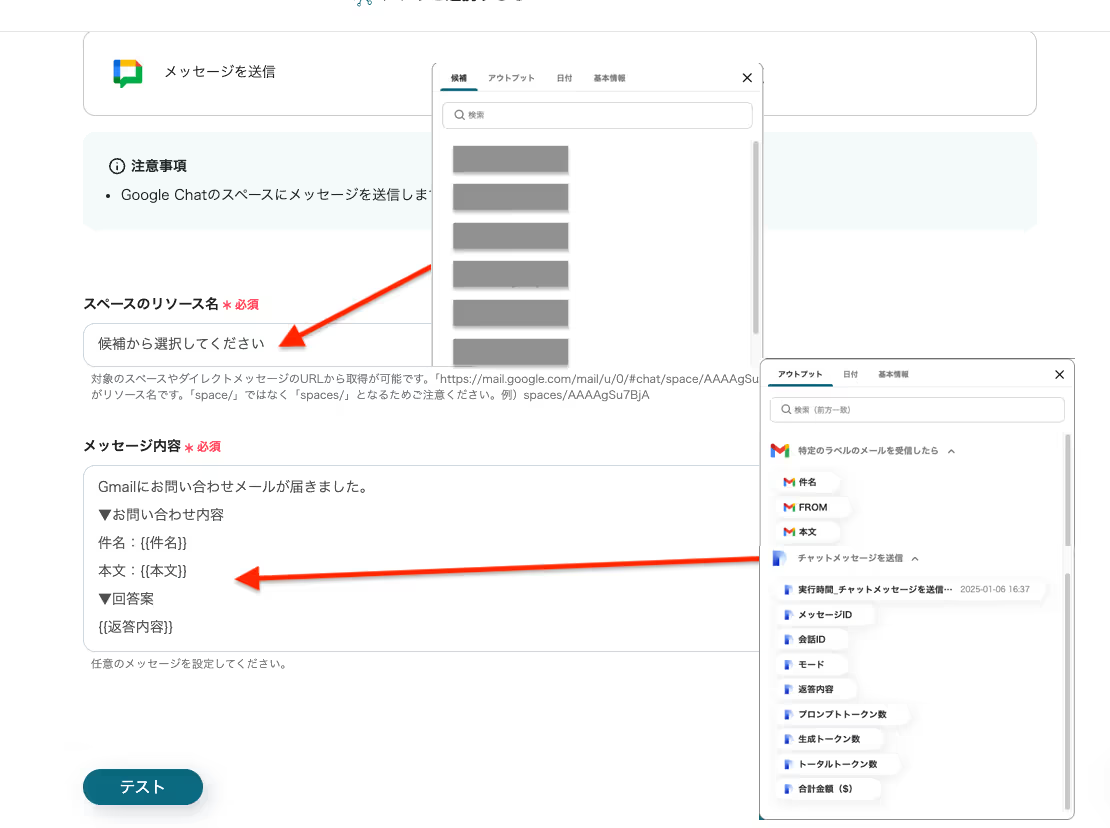Click the テスト button
This screenshot has width=1110, height=828.
pos(142,787)
